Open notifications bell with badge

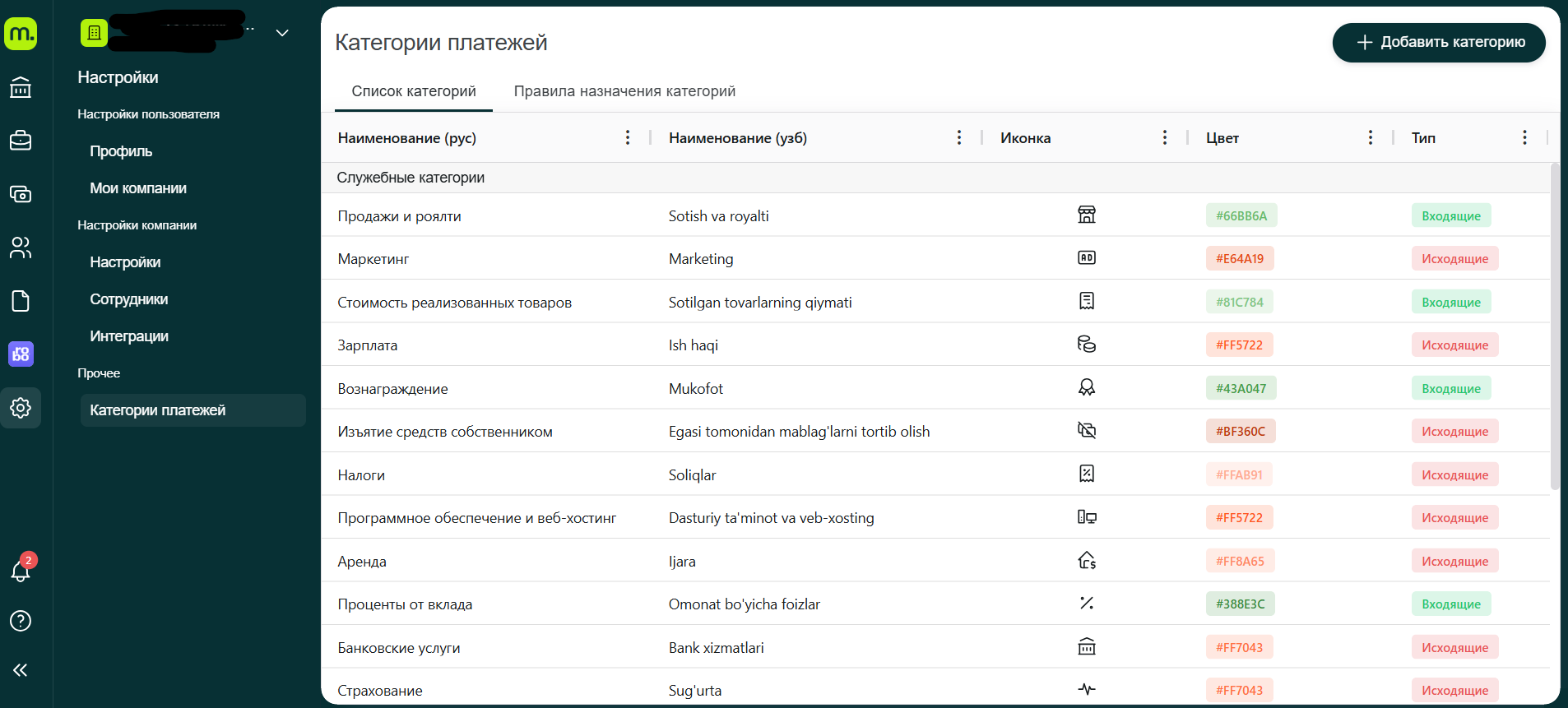[21, 571]
